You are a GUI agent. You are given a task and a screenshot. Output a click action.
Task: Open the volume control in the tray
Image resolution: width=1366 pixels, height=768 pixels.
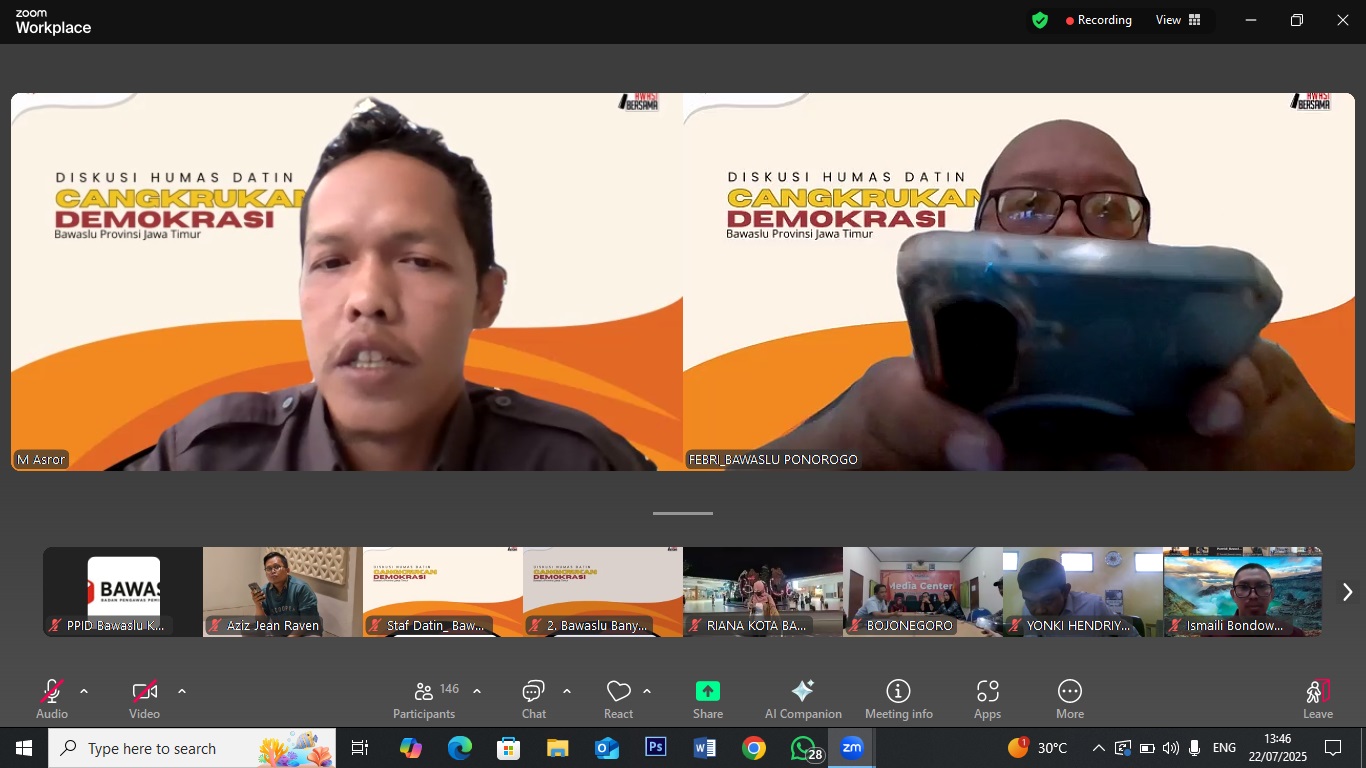(x=1171, y=748)
